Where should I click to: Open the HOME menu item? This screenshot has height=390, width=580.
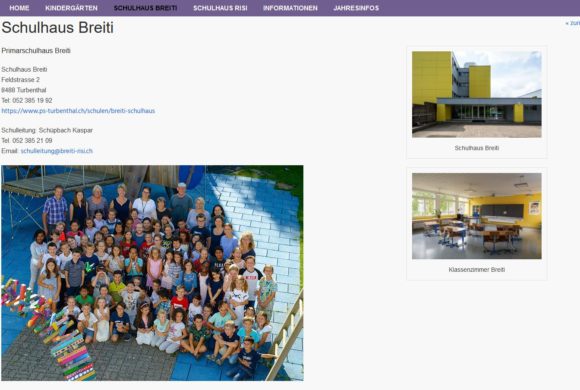(19, 8)
